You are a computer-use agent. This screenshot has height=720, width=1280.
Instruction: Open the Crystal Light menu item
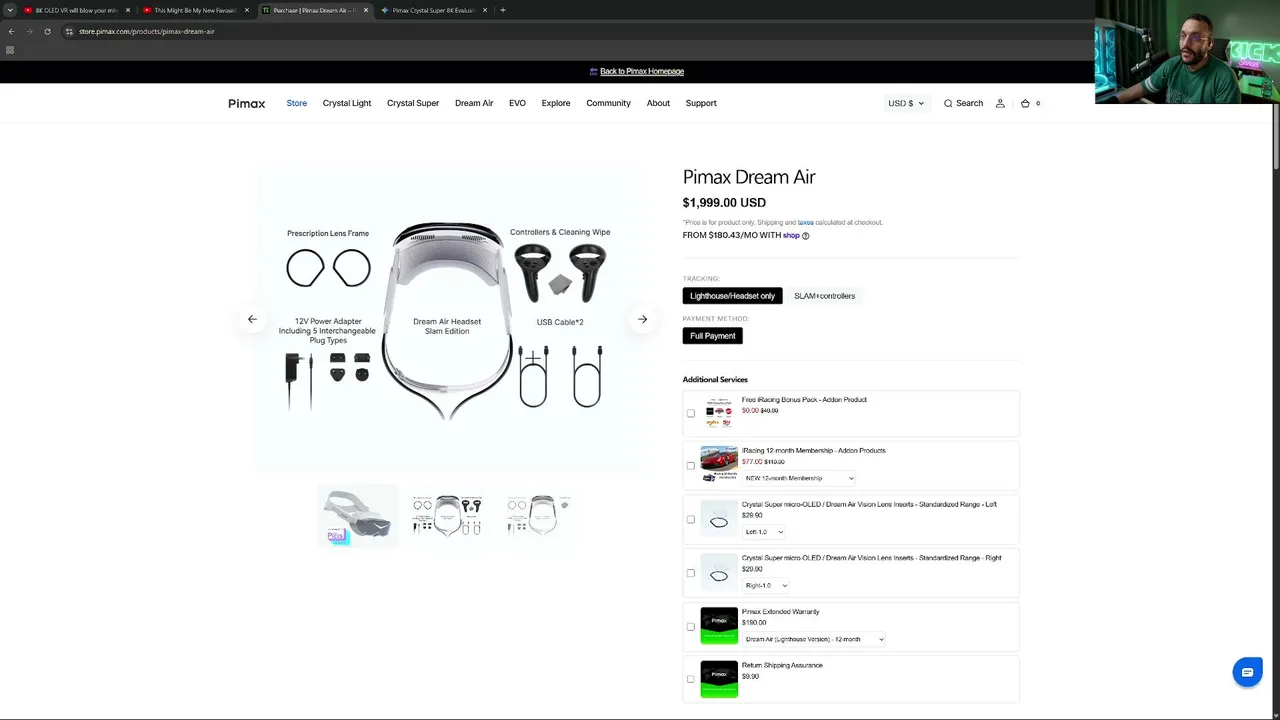click(347, 103)
